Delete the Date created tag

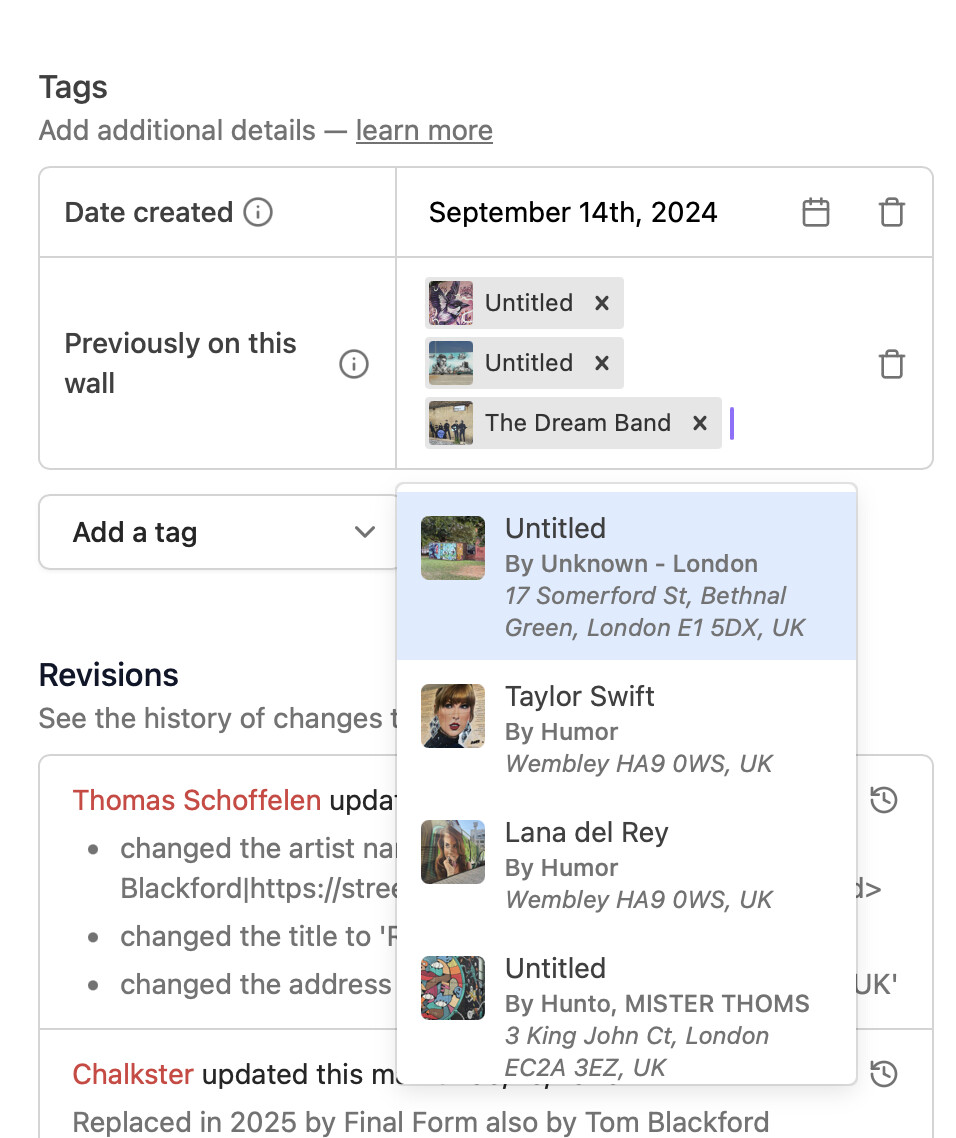coord(891,212)
